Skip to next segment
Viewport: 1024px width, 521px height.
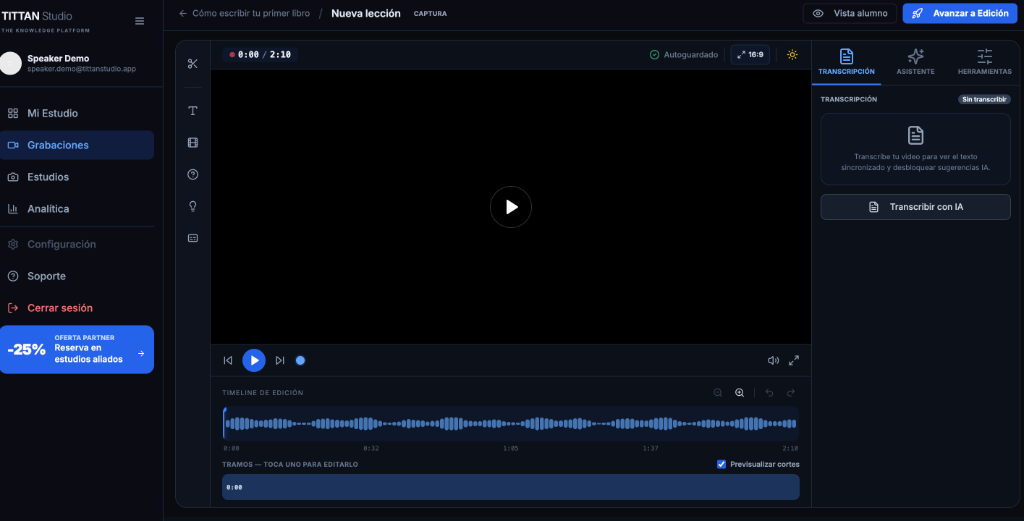280,360
